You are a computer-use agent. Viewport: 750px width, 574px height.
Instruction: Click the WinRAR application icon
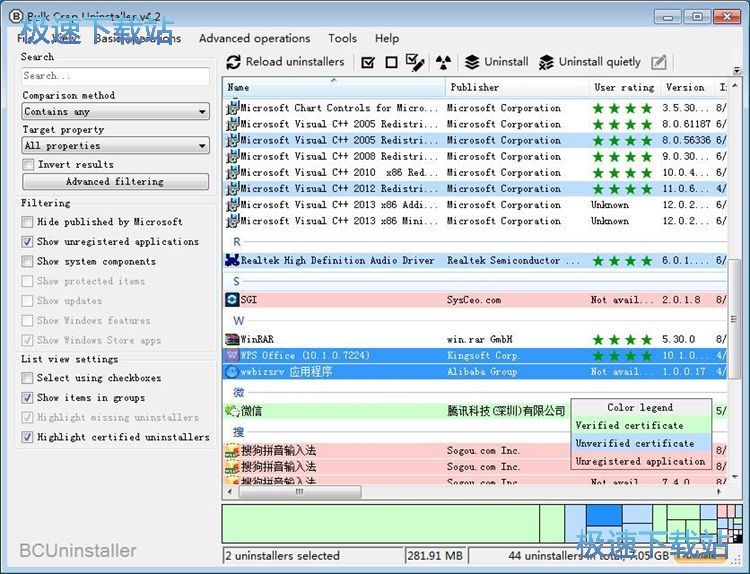[x=232, y=340]
